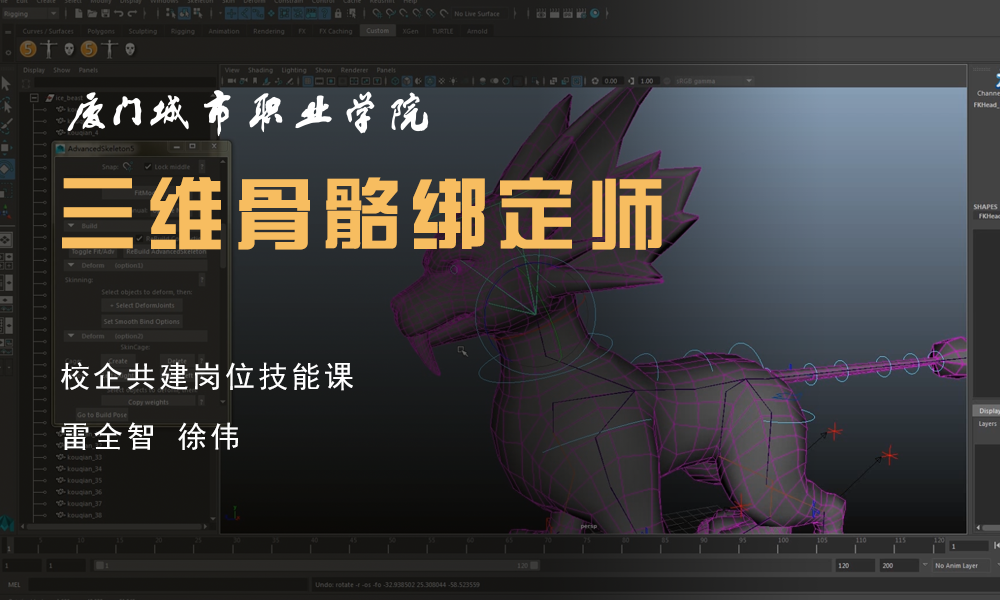Click the viewport exposure value field
This screenshot has height=600, width=1000.
click(x=612, y=81)
